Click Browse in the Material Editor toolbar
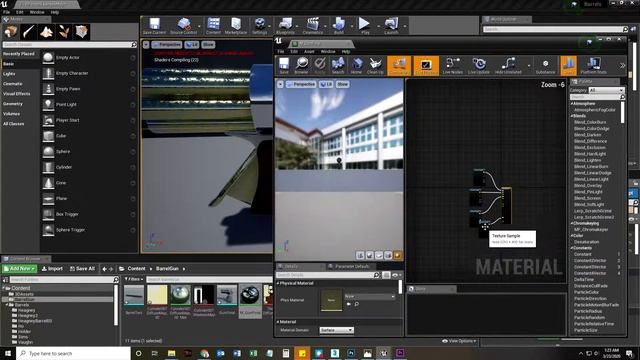Screen dimensions: 640x360 click(302, 66)
